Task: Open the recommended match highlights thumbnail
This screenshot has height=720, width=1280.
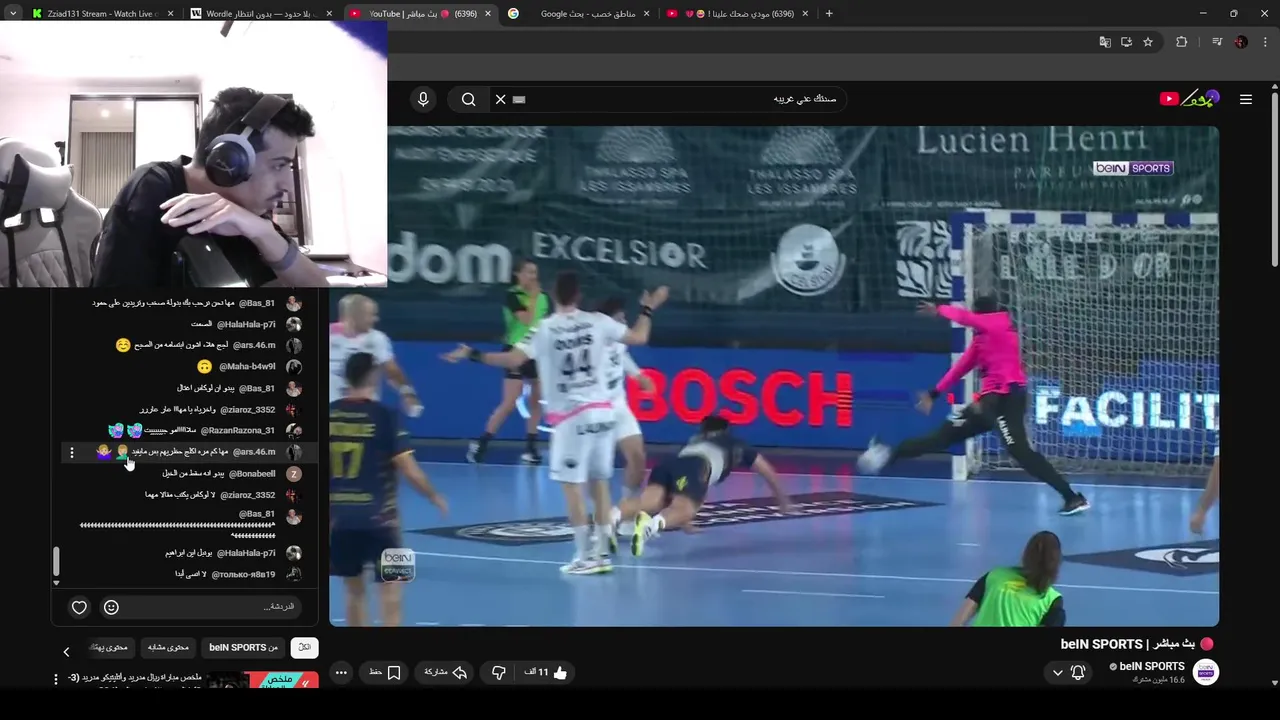Action: pyautogui.click(x=263, y=681)
